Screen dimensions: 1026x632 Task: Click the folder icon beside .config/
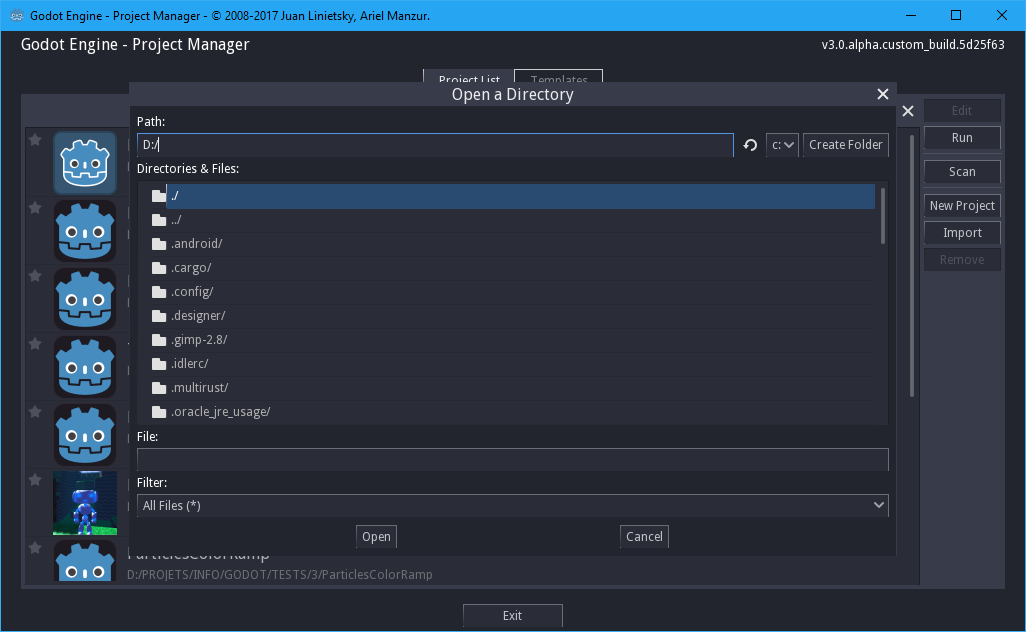(x=159, y=292)
